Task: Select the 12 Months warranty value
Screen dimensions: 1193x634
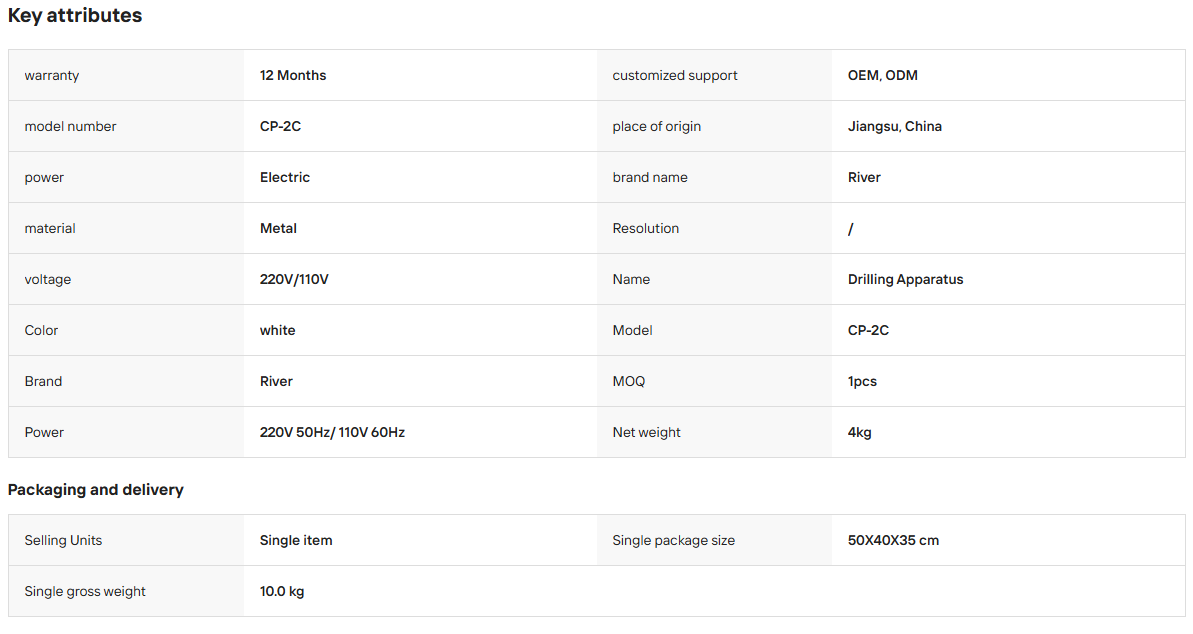Action: [293, 75]
